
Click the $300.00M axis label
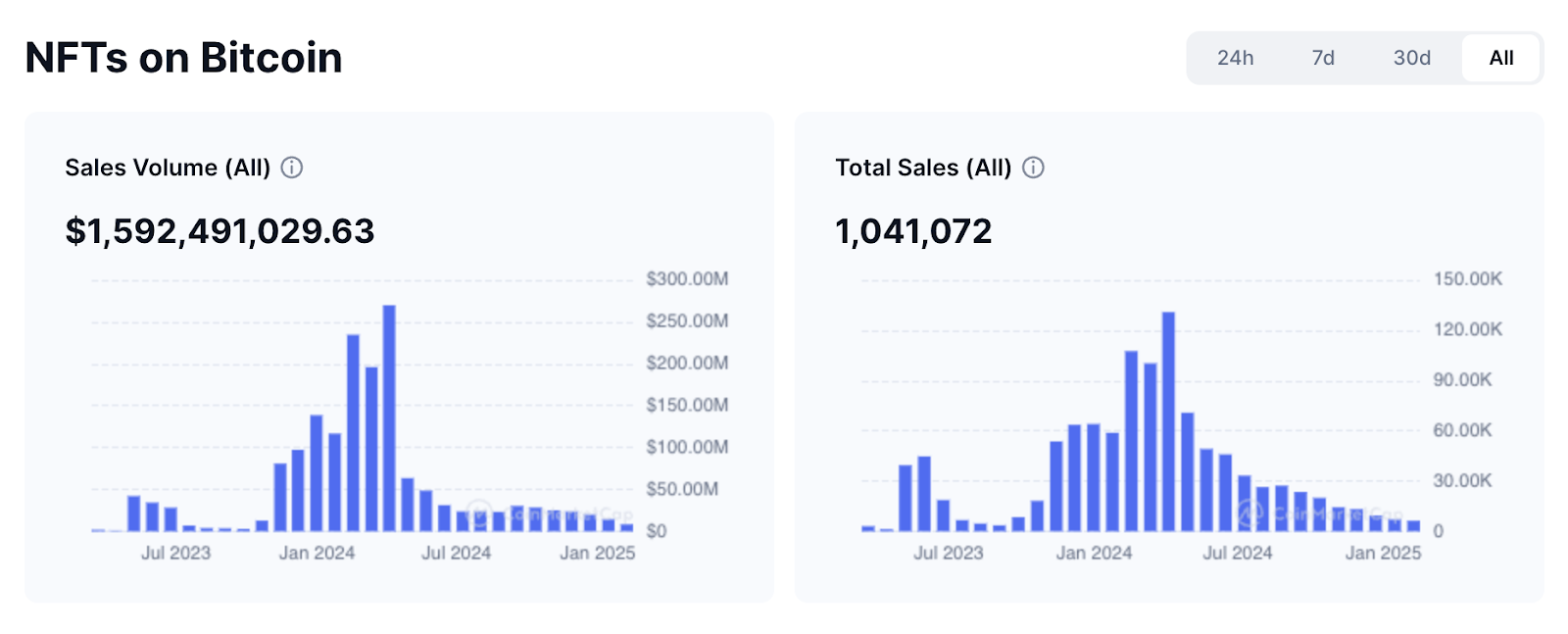[687, 279]
